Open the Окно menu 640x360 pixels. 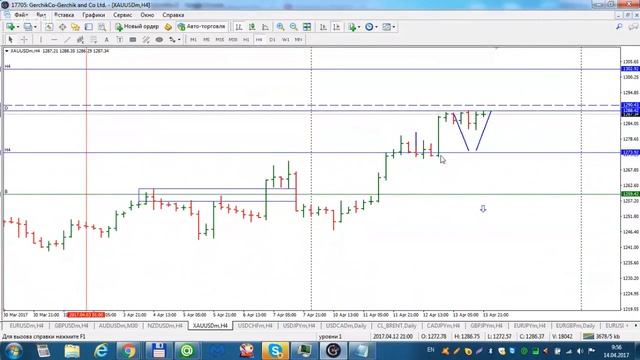147,15
